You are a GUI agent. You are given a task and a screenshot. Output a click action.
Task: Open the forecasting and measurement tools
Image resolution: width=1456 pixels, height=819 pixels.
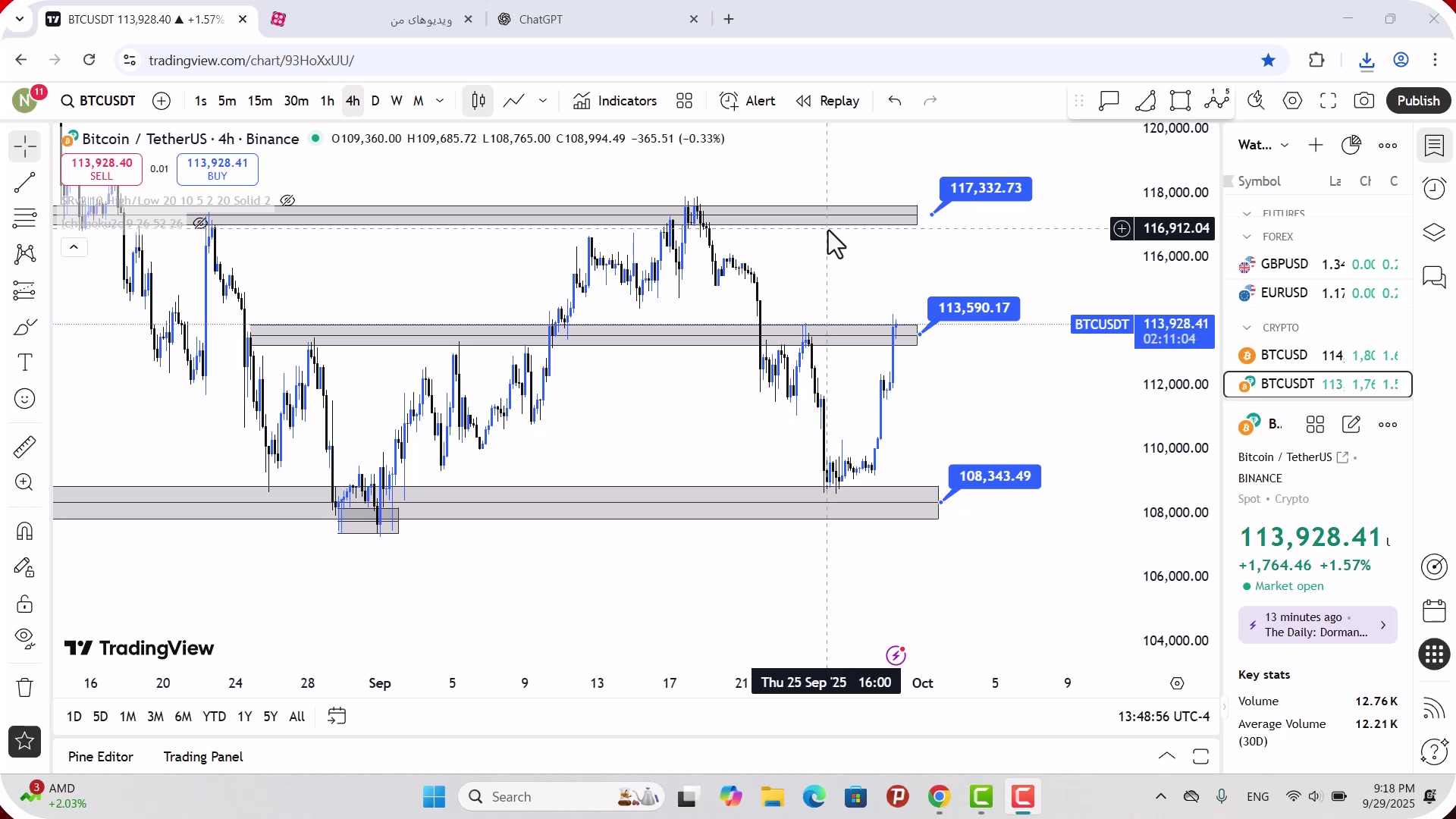[x=25, y=290]
